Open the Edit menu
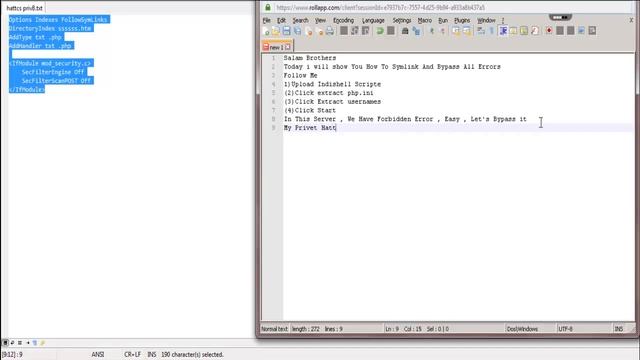640x360 pixels. [281, 20]
